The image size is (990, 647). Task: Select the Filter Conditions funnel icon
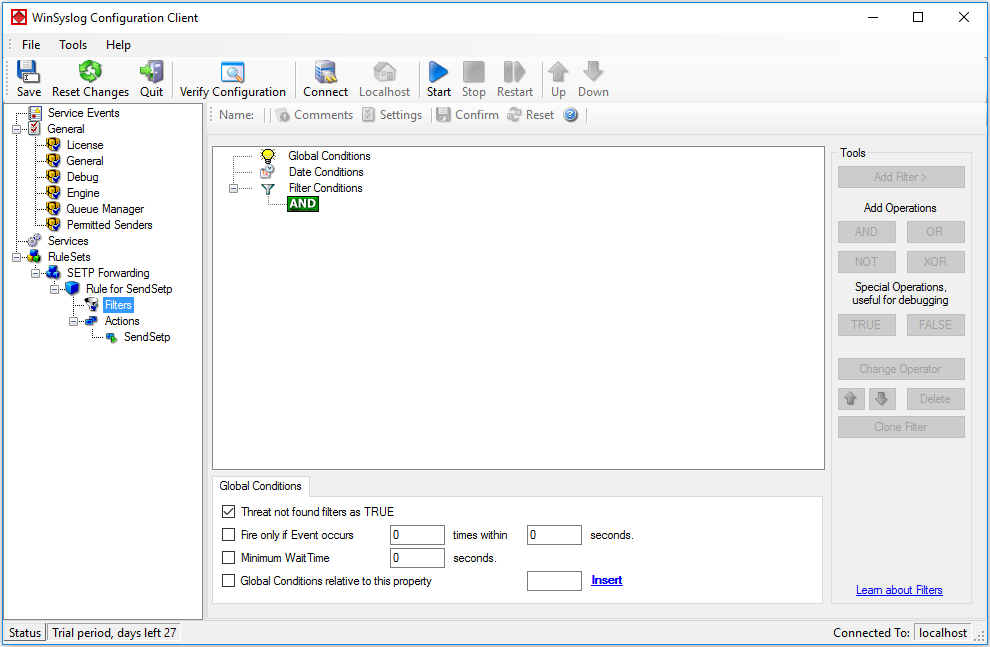click(x=268, y=188)
